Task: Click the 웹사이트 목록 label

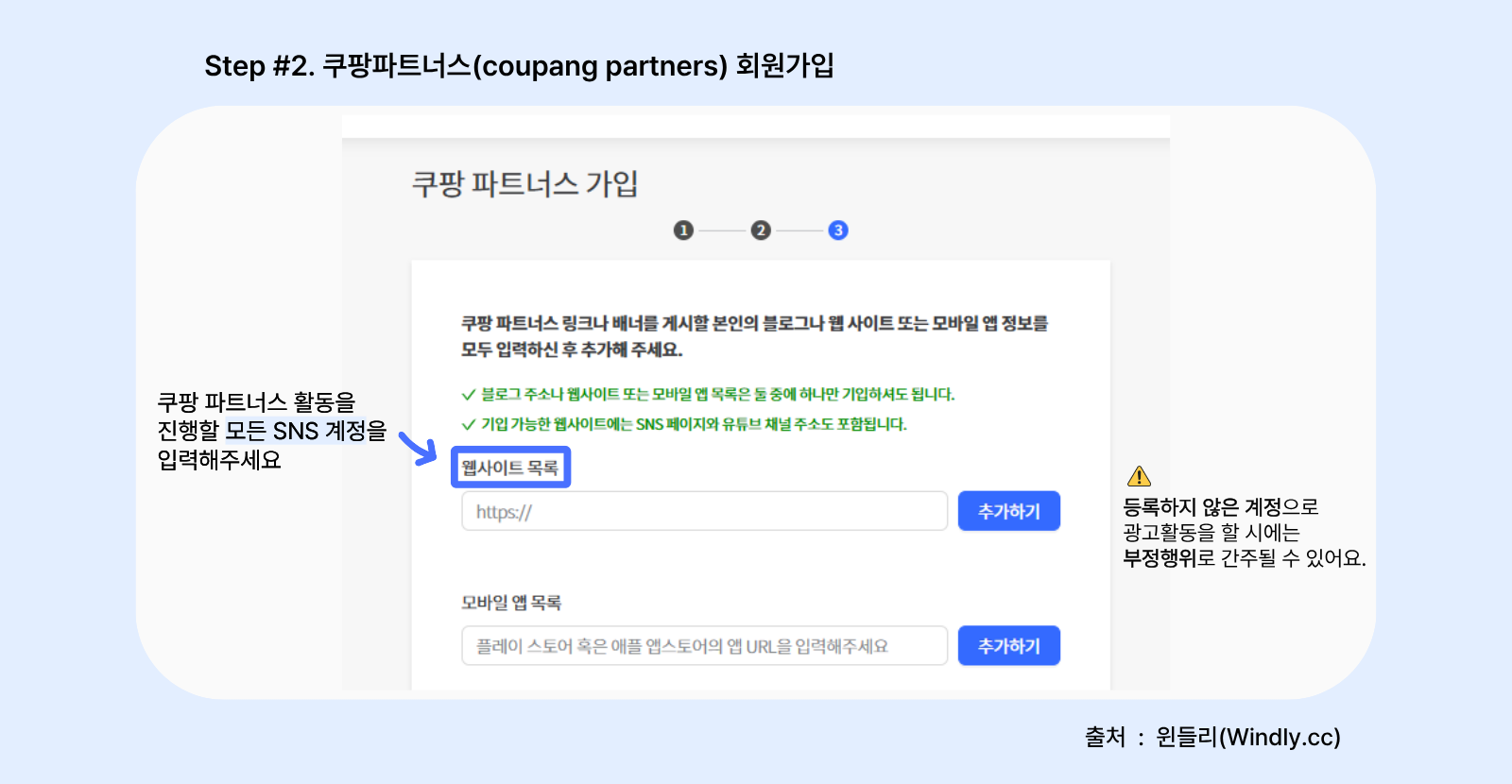Action: pyautogui.click(x=510, y=468)
